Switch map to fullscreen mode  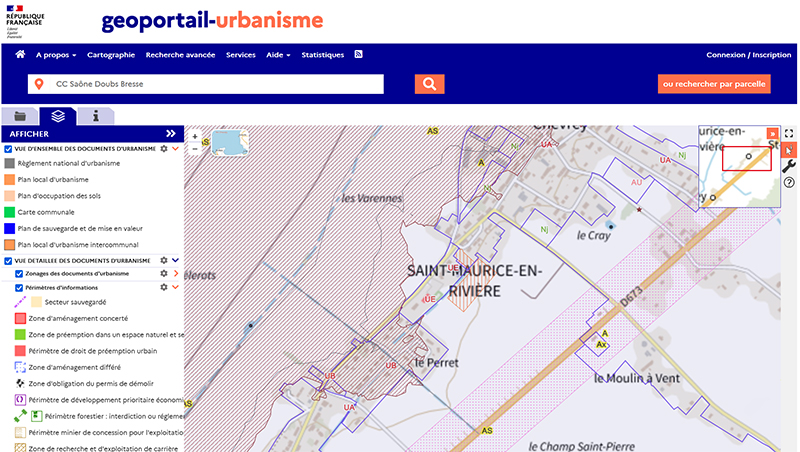coord(789,133)
